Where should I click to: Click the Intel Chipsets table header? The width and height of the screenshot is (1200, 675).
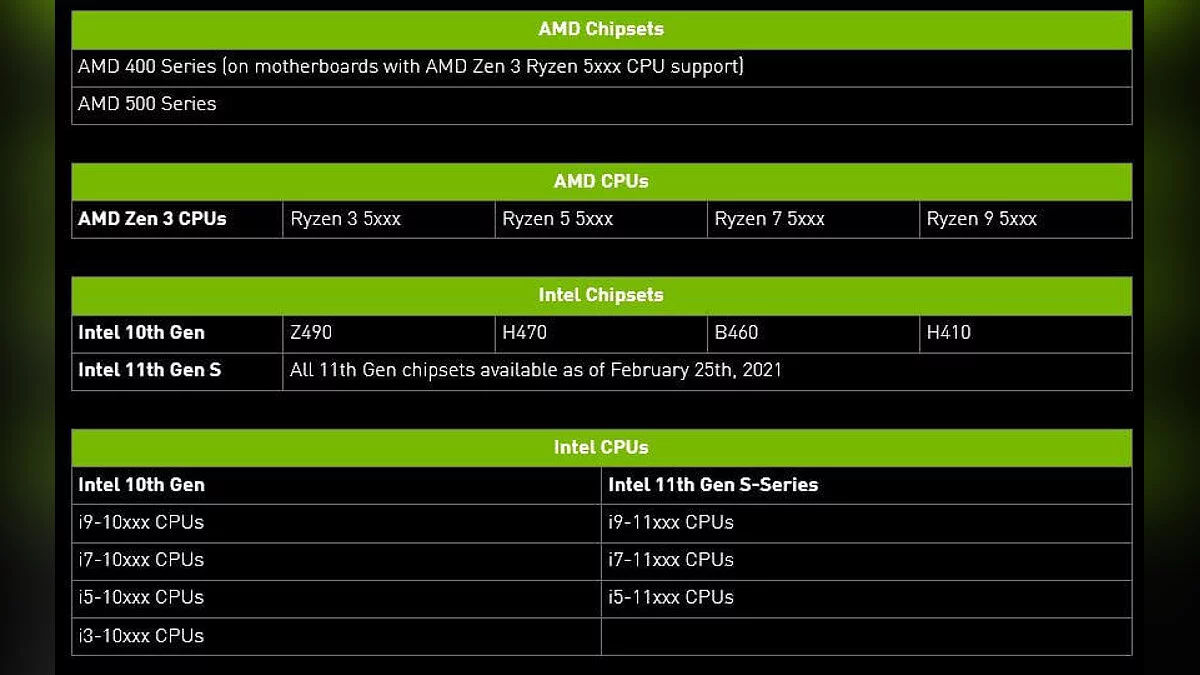[x=601, y=295]
